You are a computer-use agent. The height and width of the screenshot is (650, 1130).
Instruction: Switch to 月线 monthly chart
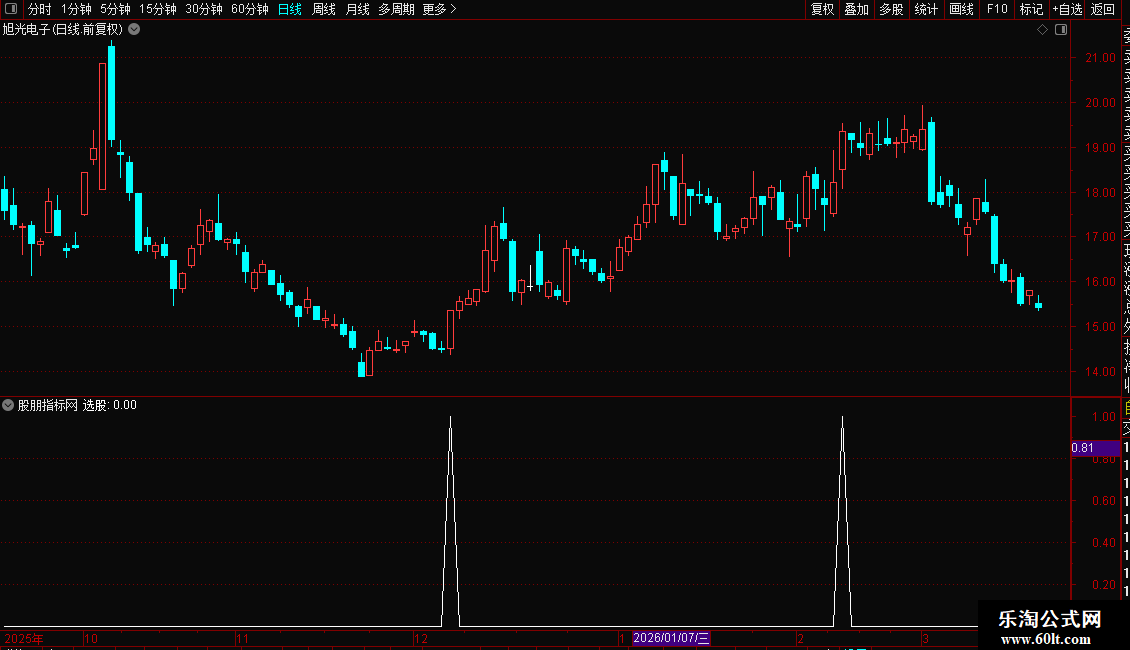(x=357, y=9)
